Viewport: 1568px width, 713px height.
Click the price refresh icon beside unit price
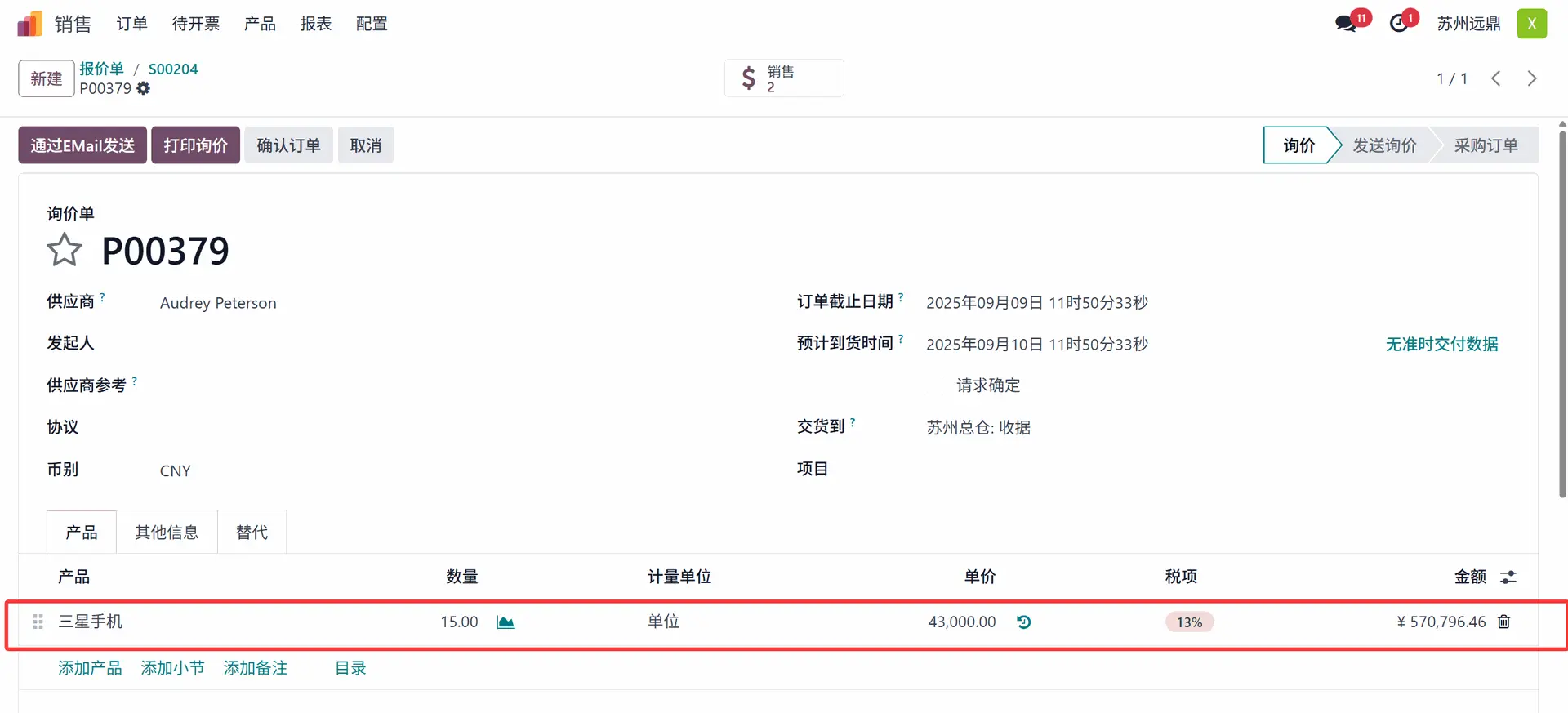[1023, 622]
